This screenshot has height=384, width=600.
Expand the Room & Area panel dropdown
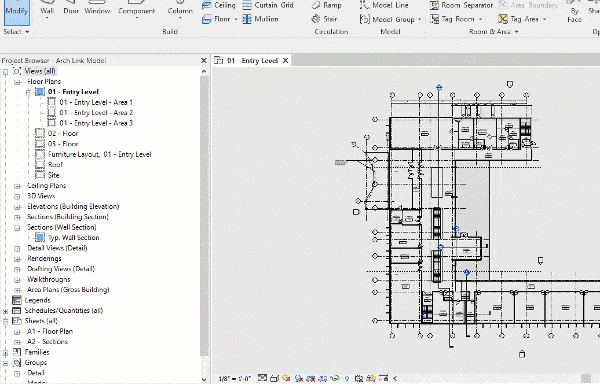516,32
